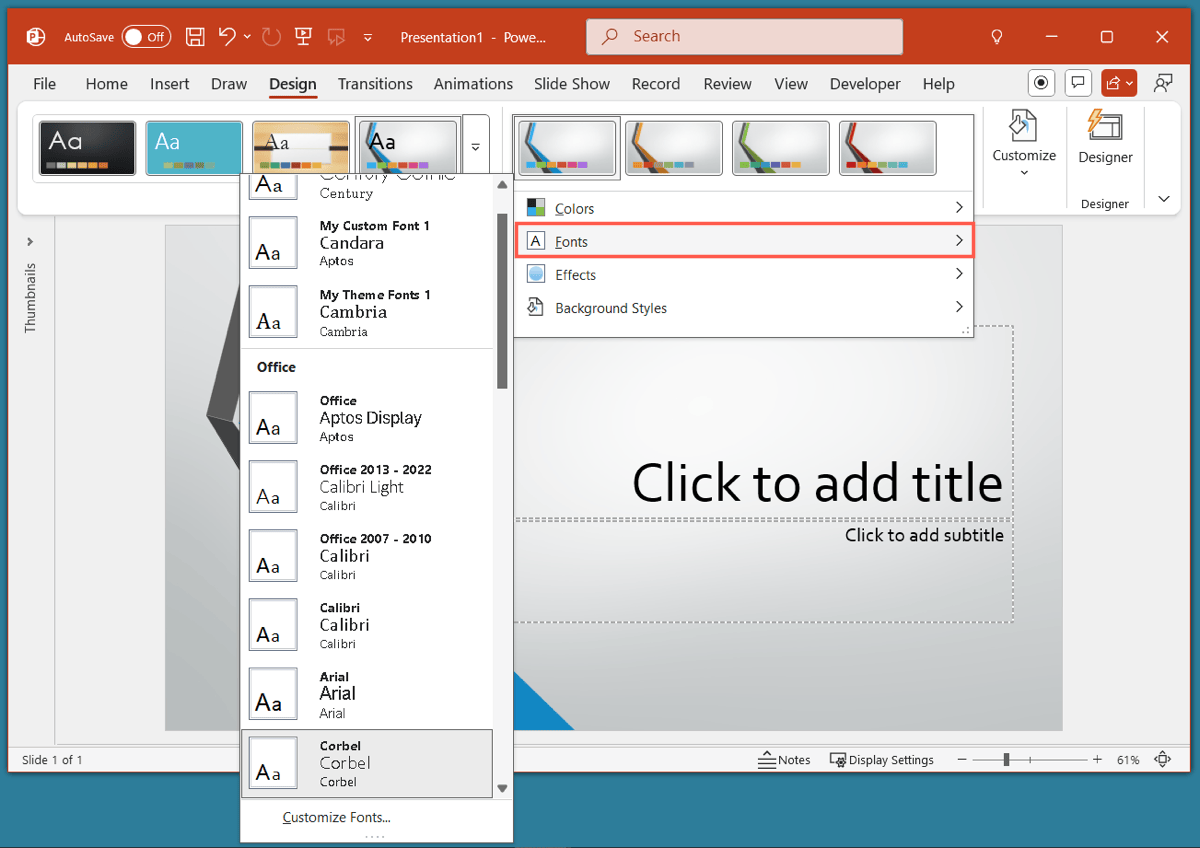Start presentation from beginning icon

tap(304, 37)
